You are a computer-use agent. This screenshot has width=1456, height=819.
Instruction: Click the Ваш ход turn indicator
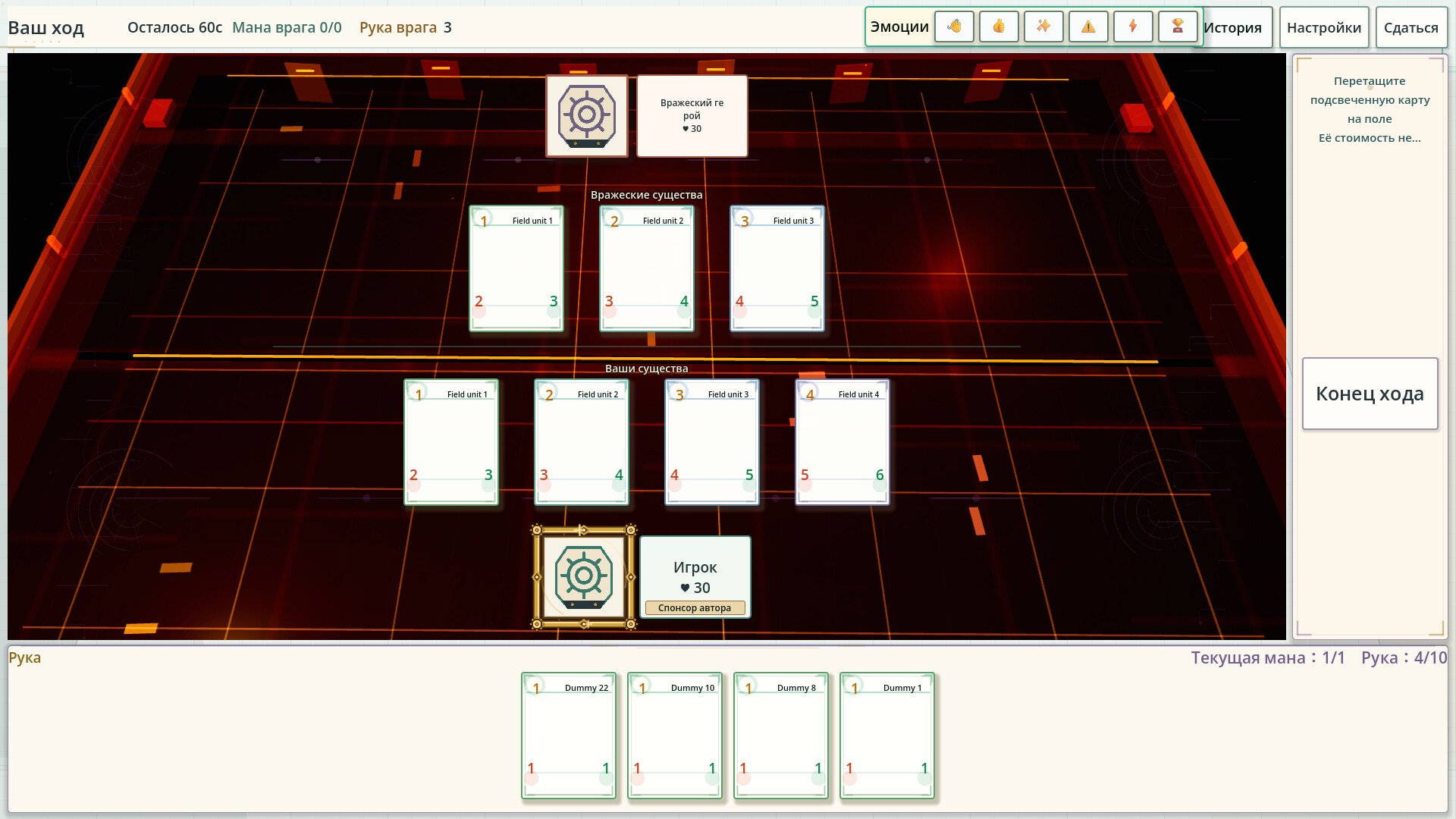(x=45, y=28)
